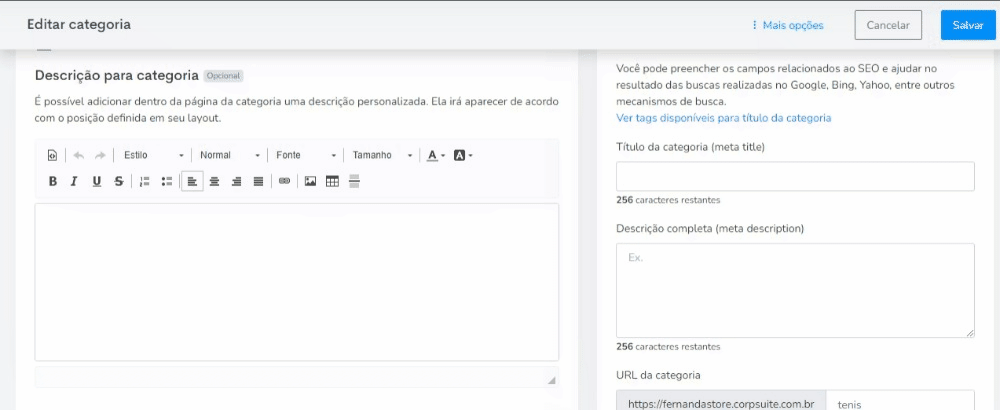This screenshot has height=410, width=1000.
Task: Insert a bulleted list
Action: (167, 182)
